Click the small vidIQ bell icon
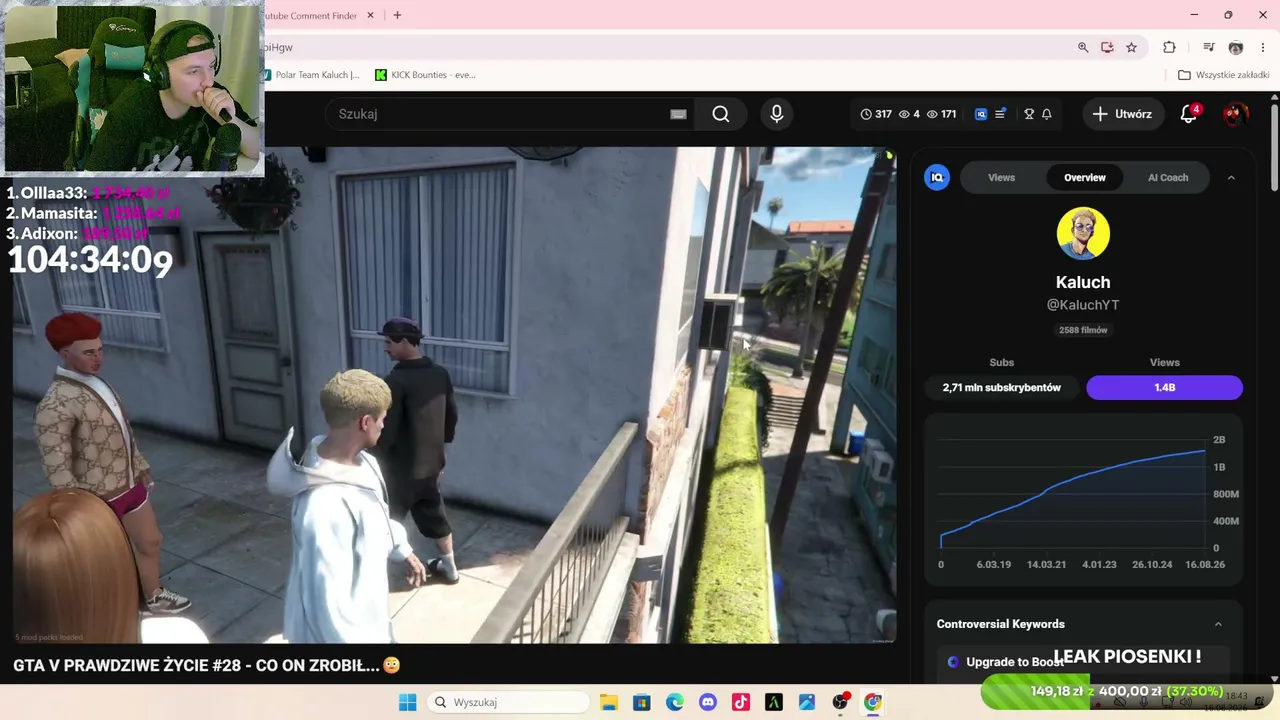1280x720 pixels. tap(1047, 114)
